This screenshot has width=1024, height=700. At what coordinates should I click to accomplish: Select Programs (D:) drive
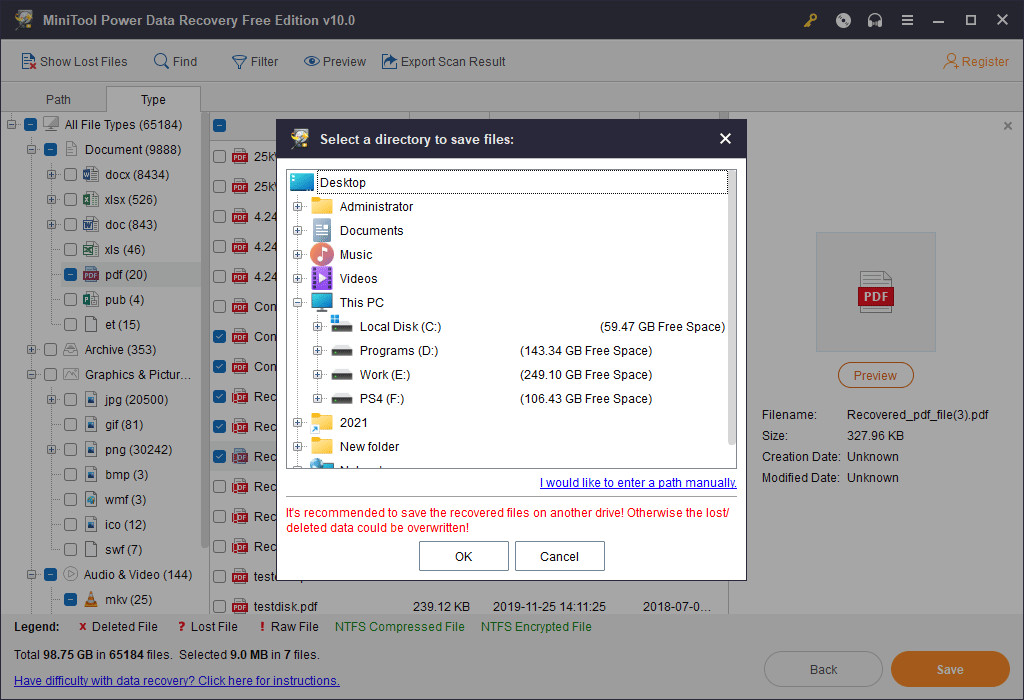click(398, 351)
